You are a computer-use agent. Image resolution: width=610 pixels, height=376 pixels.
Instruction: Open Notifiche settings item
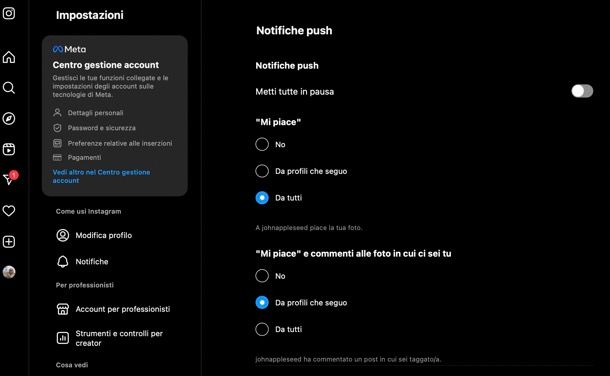coord(82,262)
